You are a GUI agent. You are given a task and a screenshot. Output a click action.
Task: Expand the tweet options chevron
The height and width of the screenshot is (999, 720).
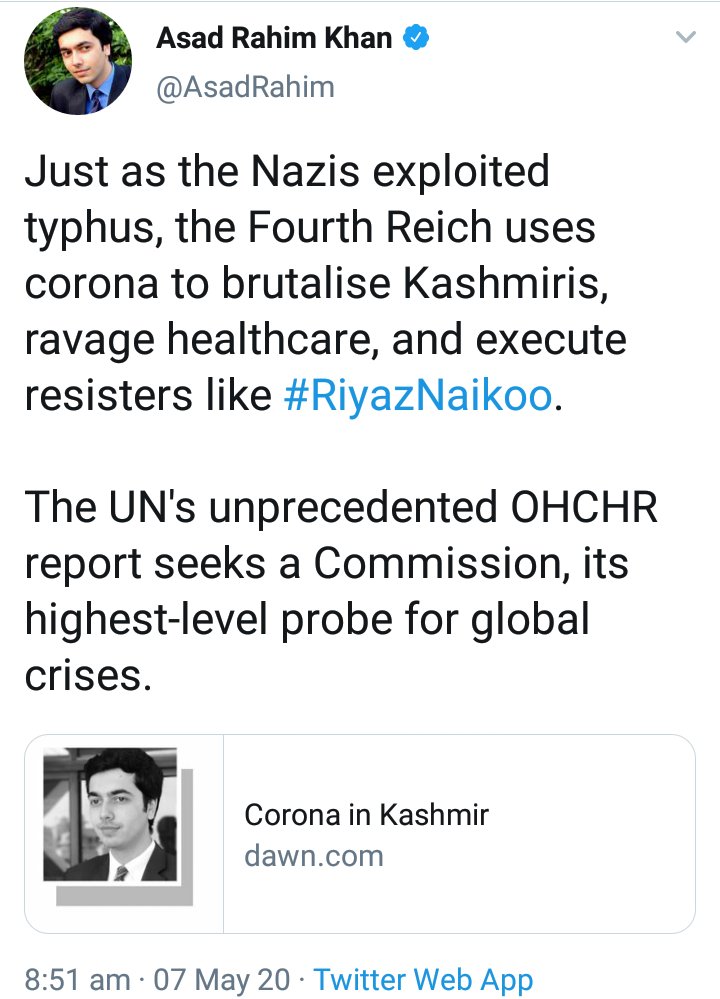click(685, 38)
